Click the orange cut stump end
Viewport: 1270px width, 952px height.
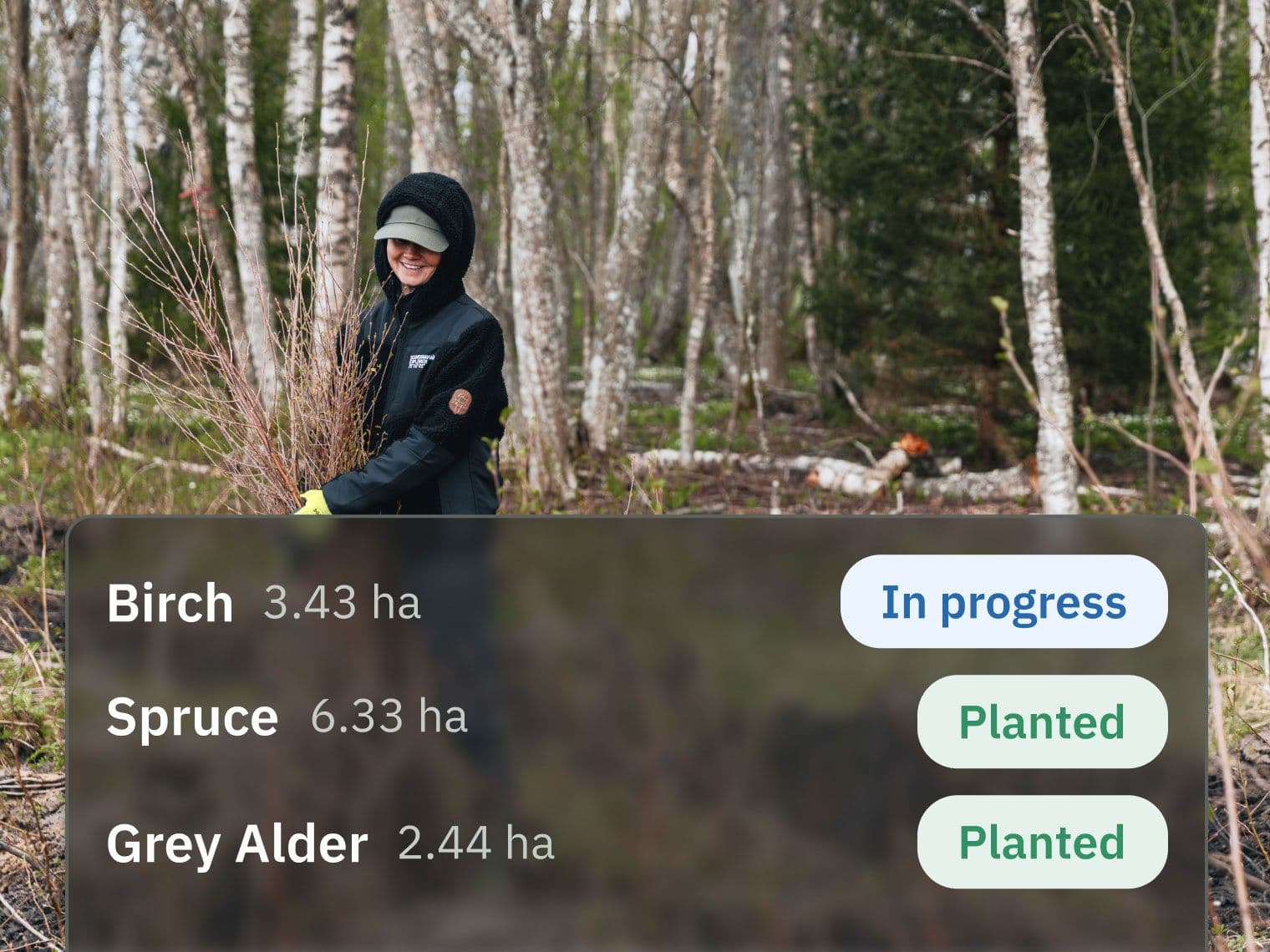(913, 443)
